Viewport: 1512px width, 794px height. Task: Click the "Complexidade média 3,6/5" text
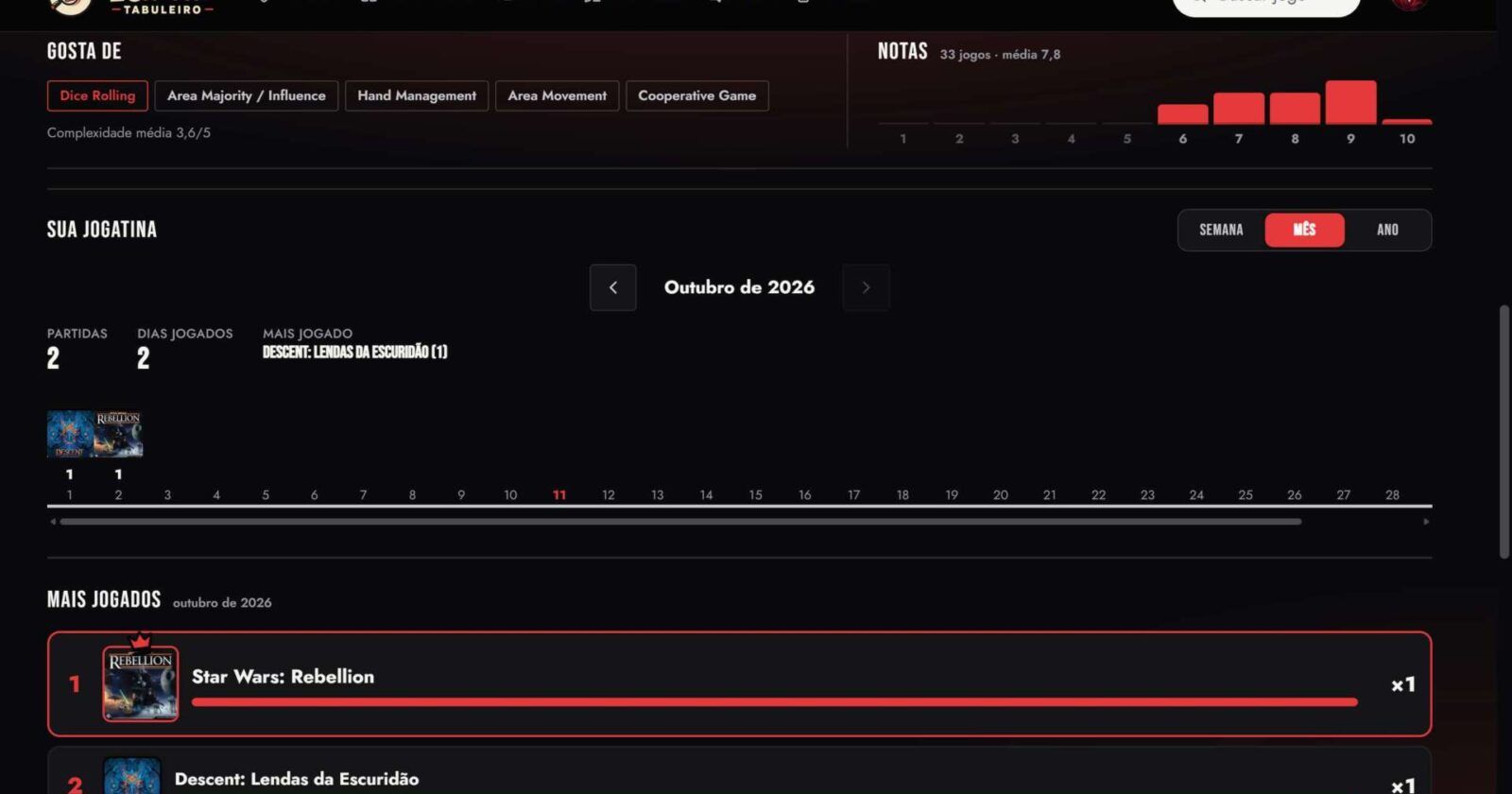[x=129, y=132]
